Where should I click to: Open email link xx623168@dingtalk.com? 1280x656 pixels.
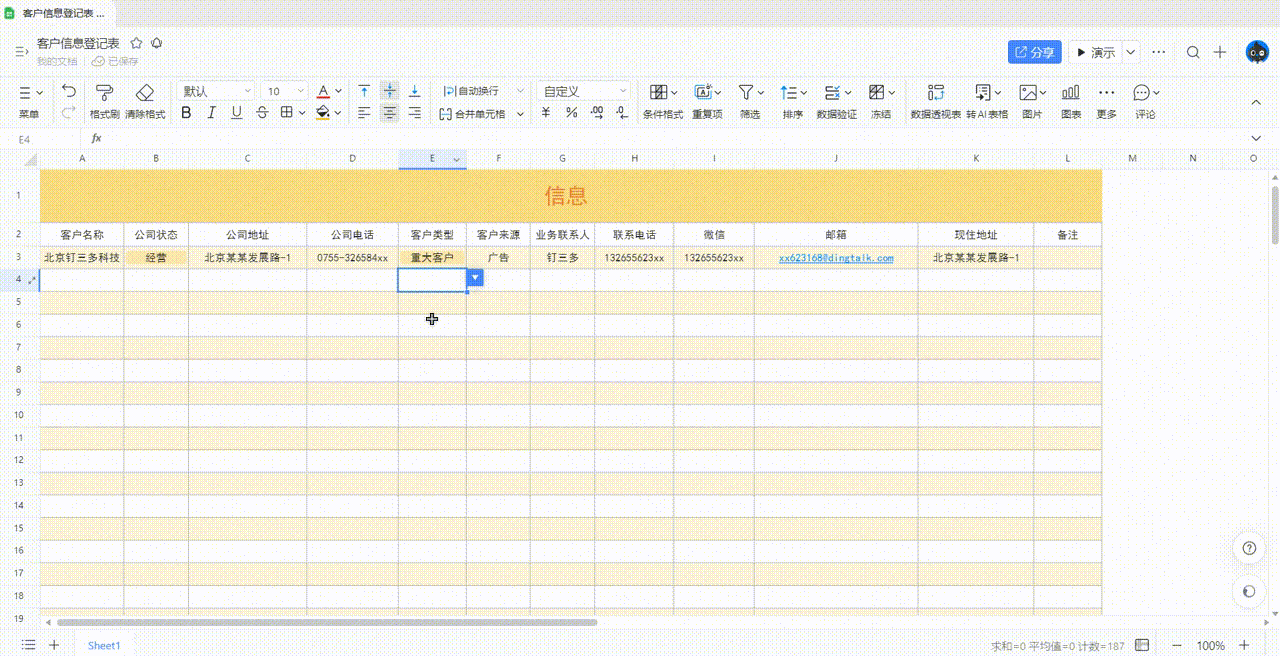(x=836, y=258)
